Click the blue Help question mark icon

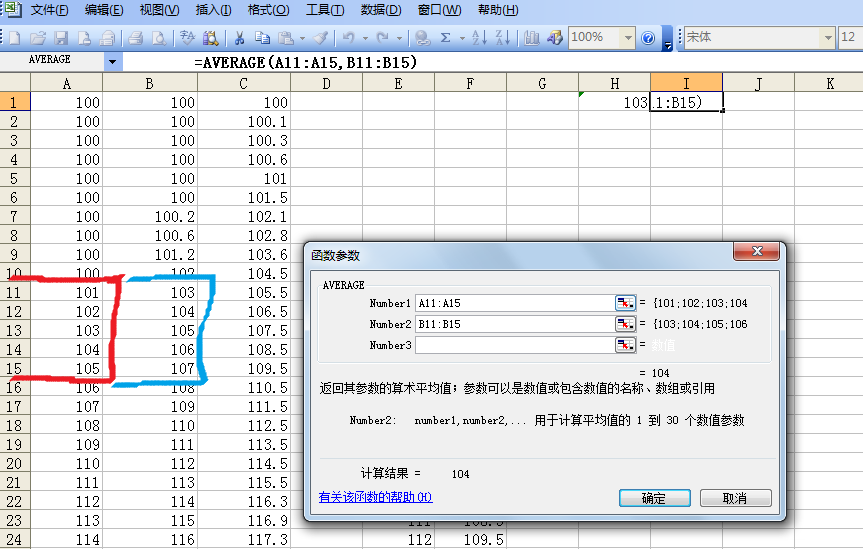[648, 38]
